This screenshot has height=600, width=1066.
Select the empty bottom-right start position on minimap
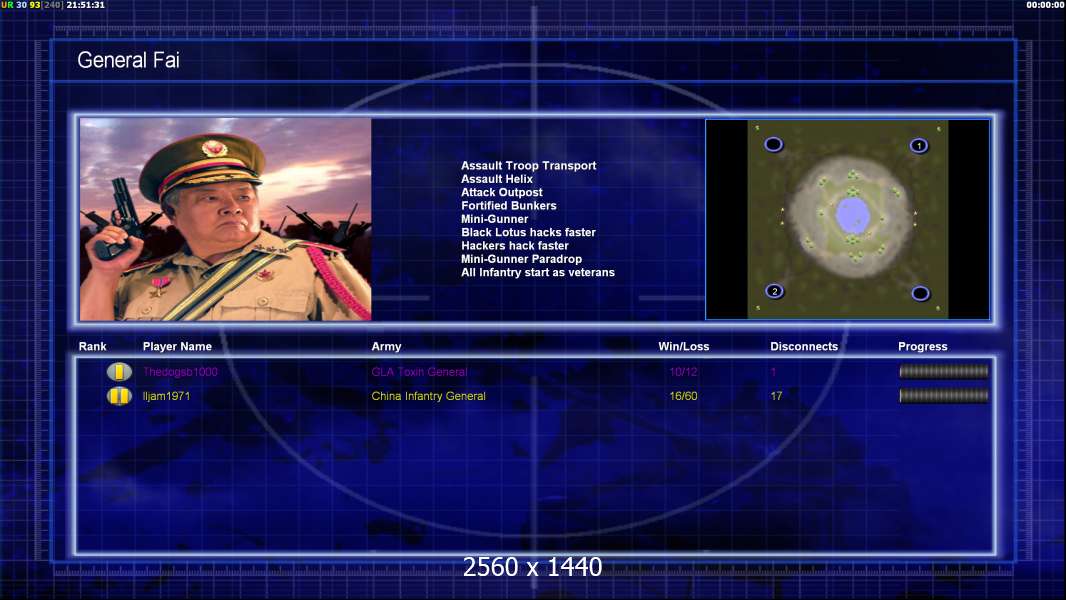point(920,293)
